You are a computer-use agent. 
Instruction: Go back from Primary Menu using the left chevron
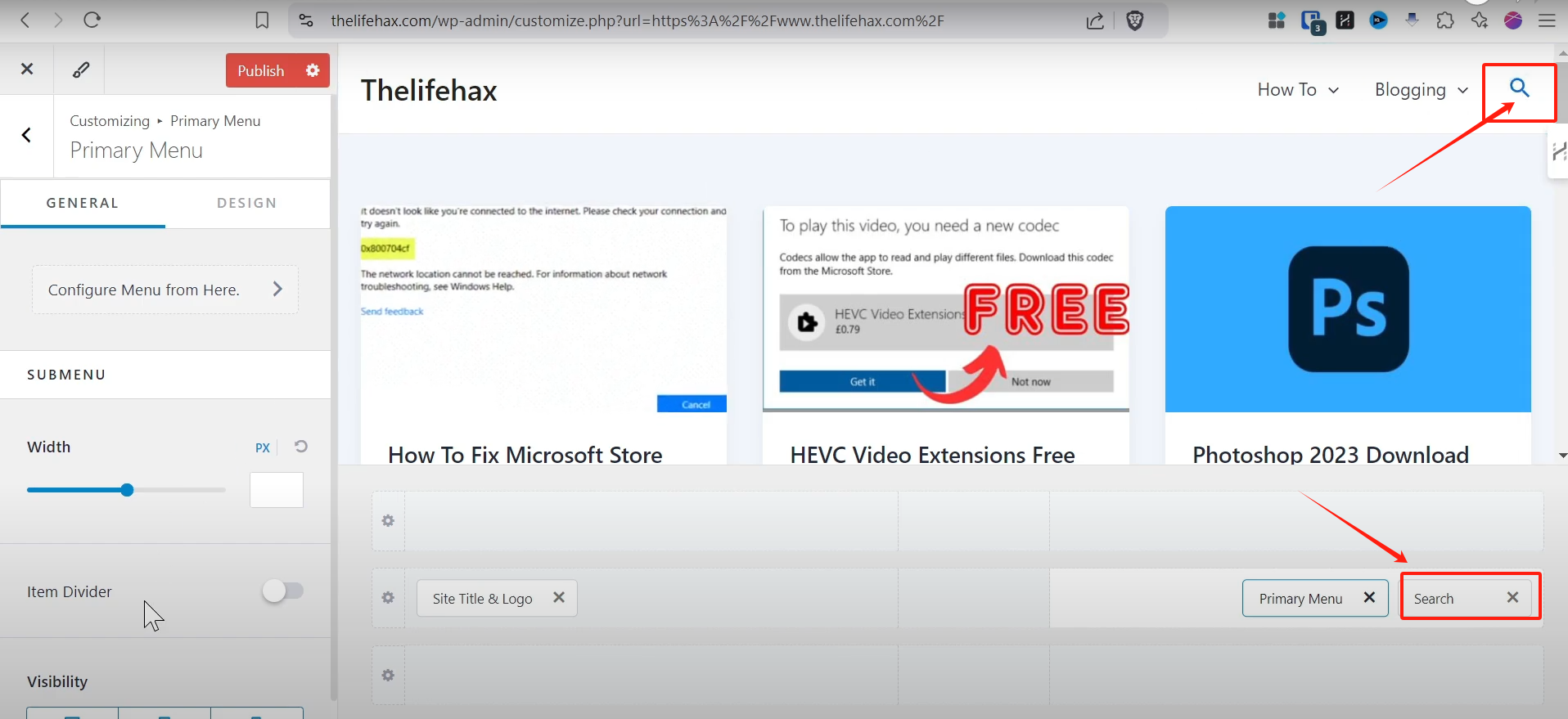coord(26,135)
